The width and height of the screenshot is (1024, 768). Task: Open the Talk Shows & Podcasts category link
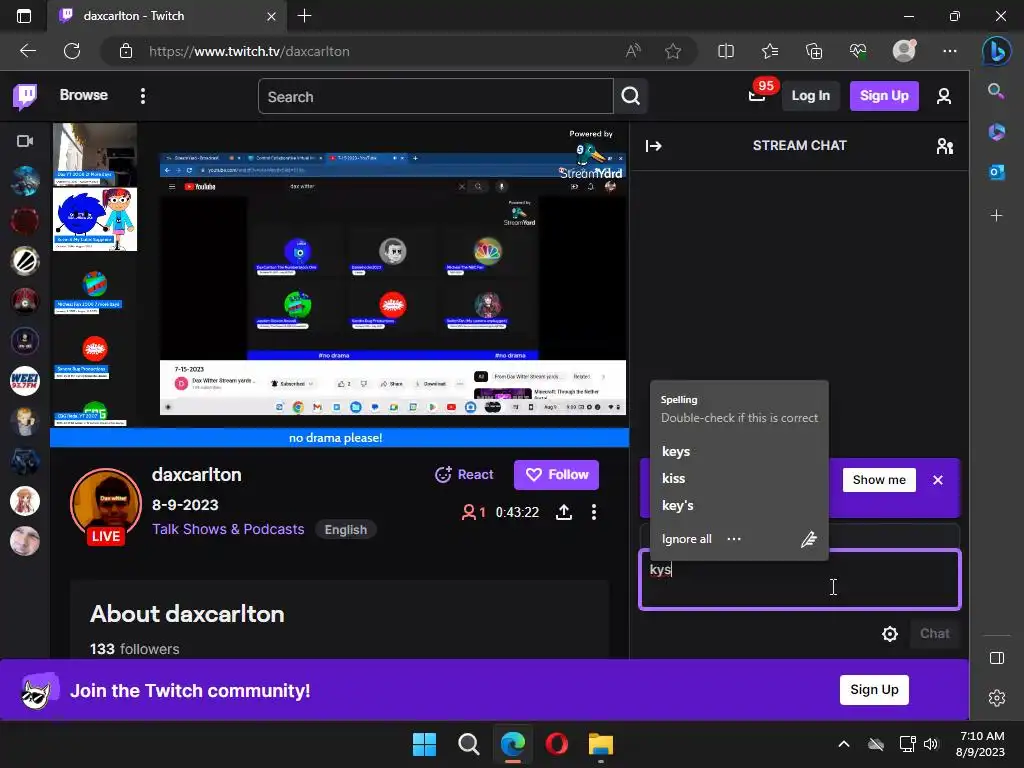228,529
